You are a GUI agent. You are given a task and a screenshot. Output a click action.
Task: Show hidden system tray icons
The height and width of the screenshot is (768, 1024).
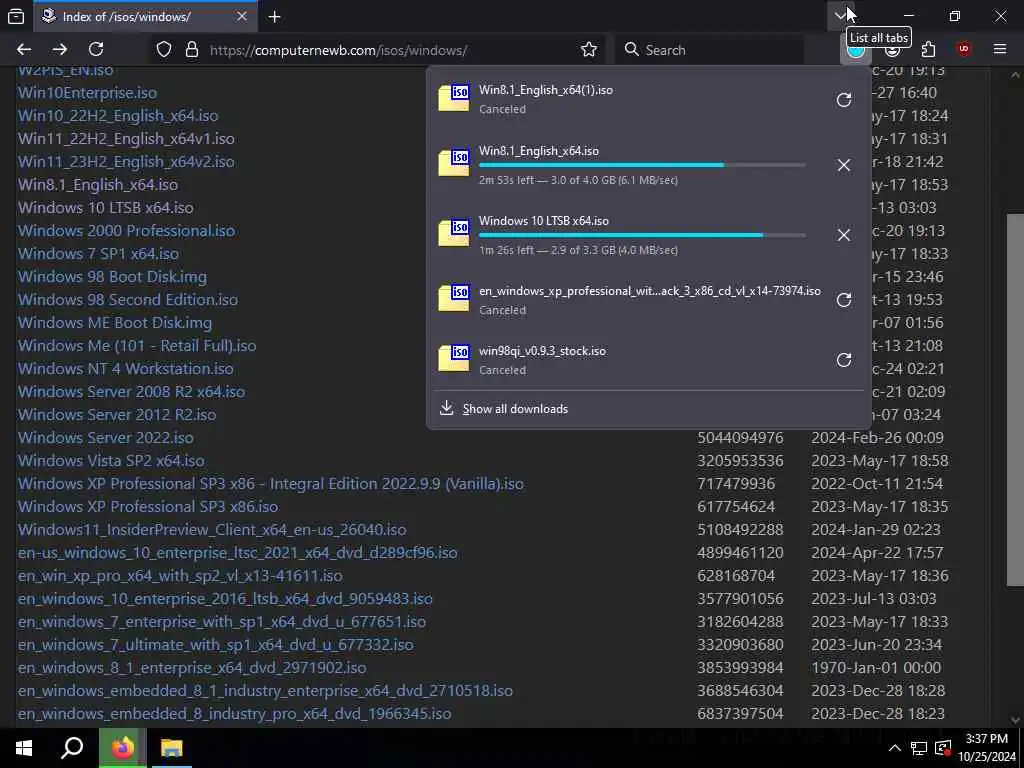[895, 748]
